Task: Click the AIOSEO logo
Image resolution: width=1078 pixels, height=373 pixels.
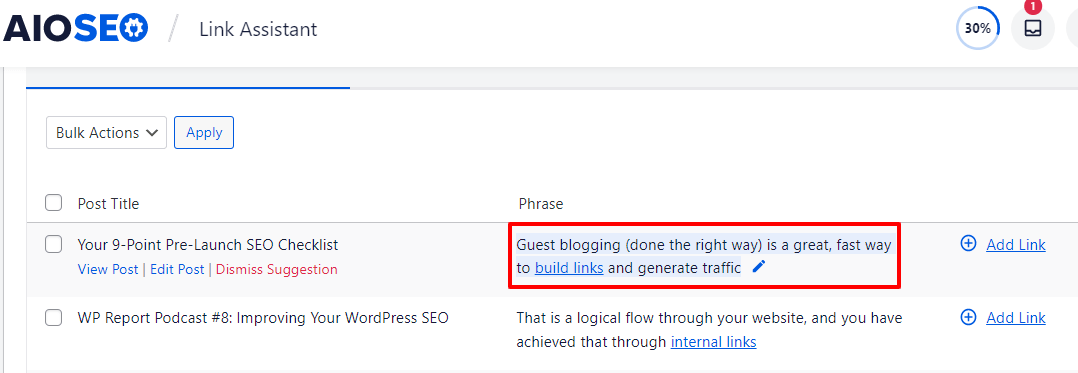Action: click(75, 28)
